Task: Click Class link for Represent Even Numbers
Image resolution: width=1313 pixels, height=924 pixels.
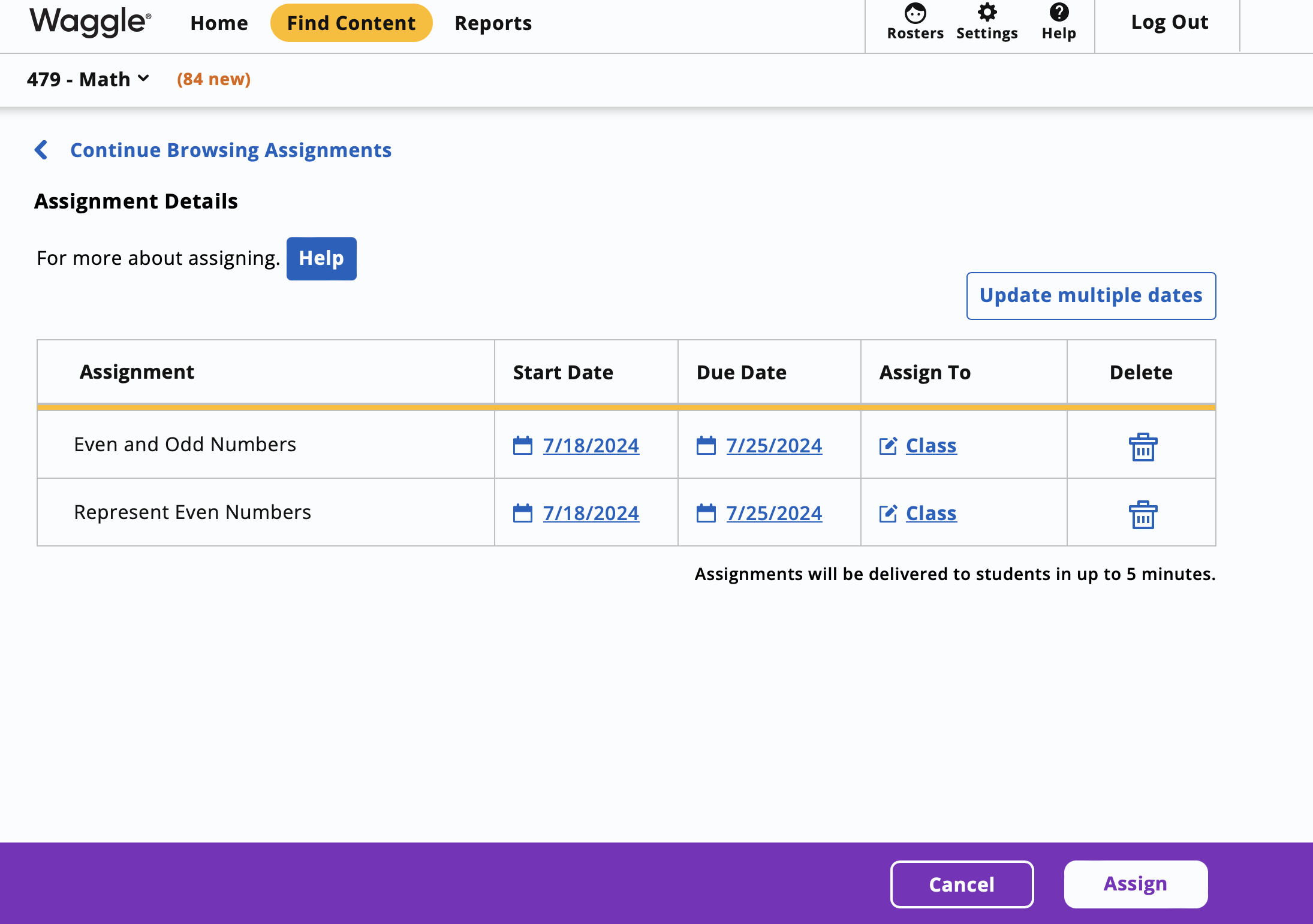Action: [x=931, y=513]
